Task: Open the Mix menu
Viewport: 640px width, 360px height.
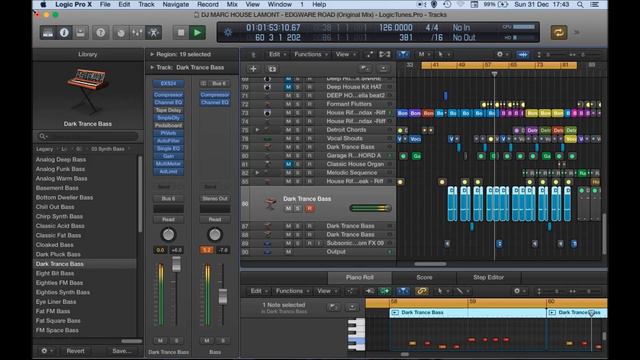Action: pos(232,4)
